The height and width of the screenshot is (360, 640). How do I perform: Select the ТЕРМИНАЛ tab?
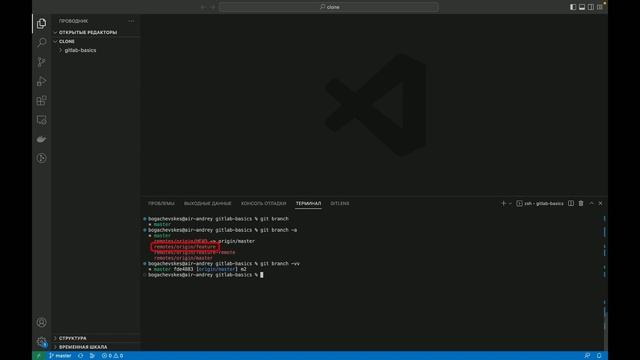point(308,203)
